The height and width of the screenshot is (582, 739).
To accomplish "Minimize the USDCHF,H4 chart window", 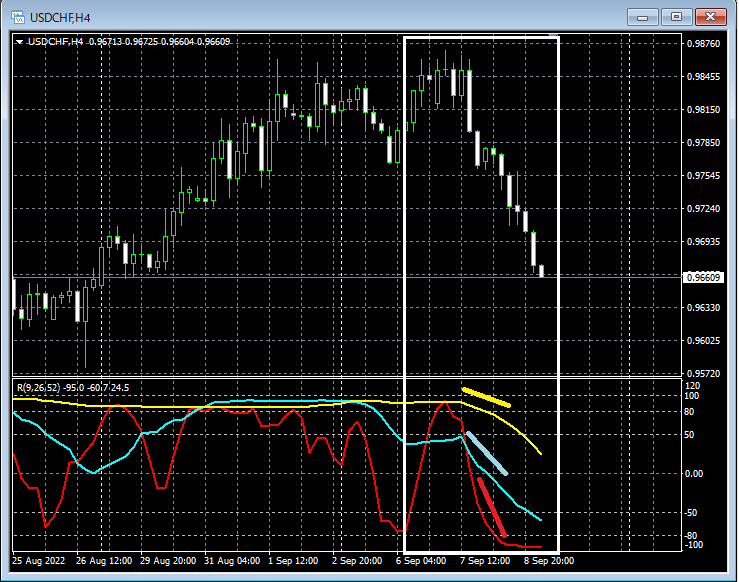I will [x=643, y=16].
